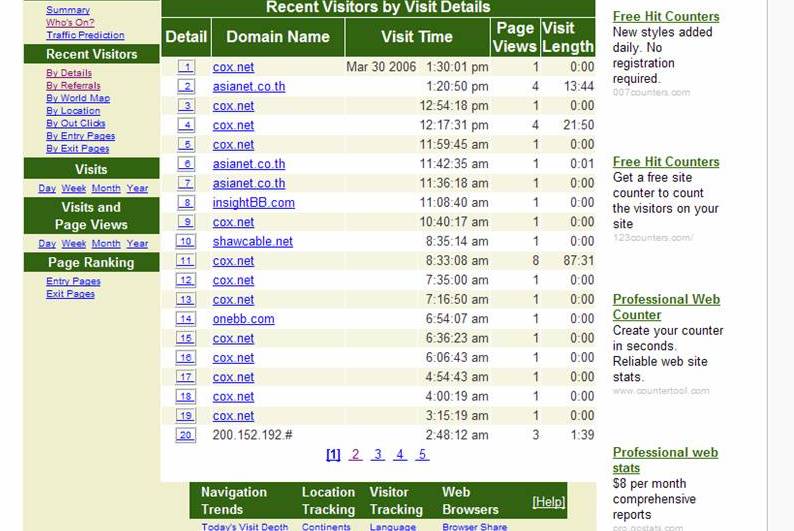Click the Visit Time column header
The image size is (794, 531).
pos(417,37)
